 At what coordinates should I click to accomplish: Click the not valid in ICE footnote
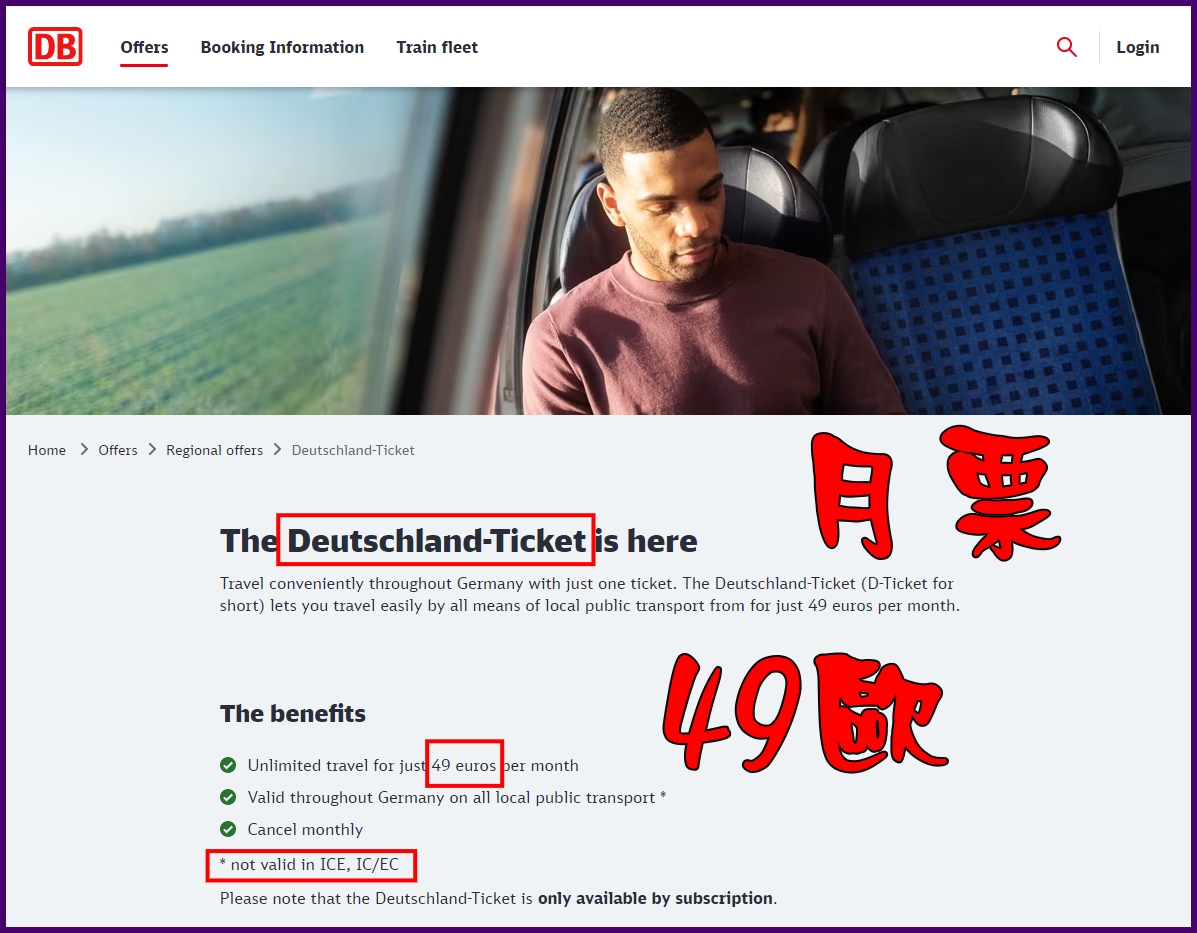click(x=310, y=864)
